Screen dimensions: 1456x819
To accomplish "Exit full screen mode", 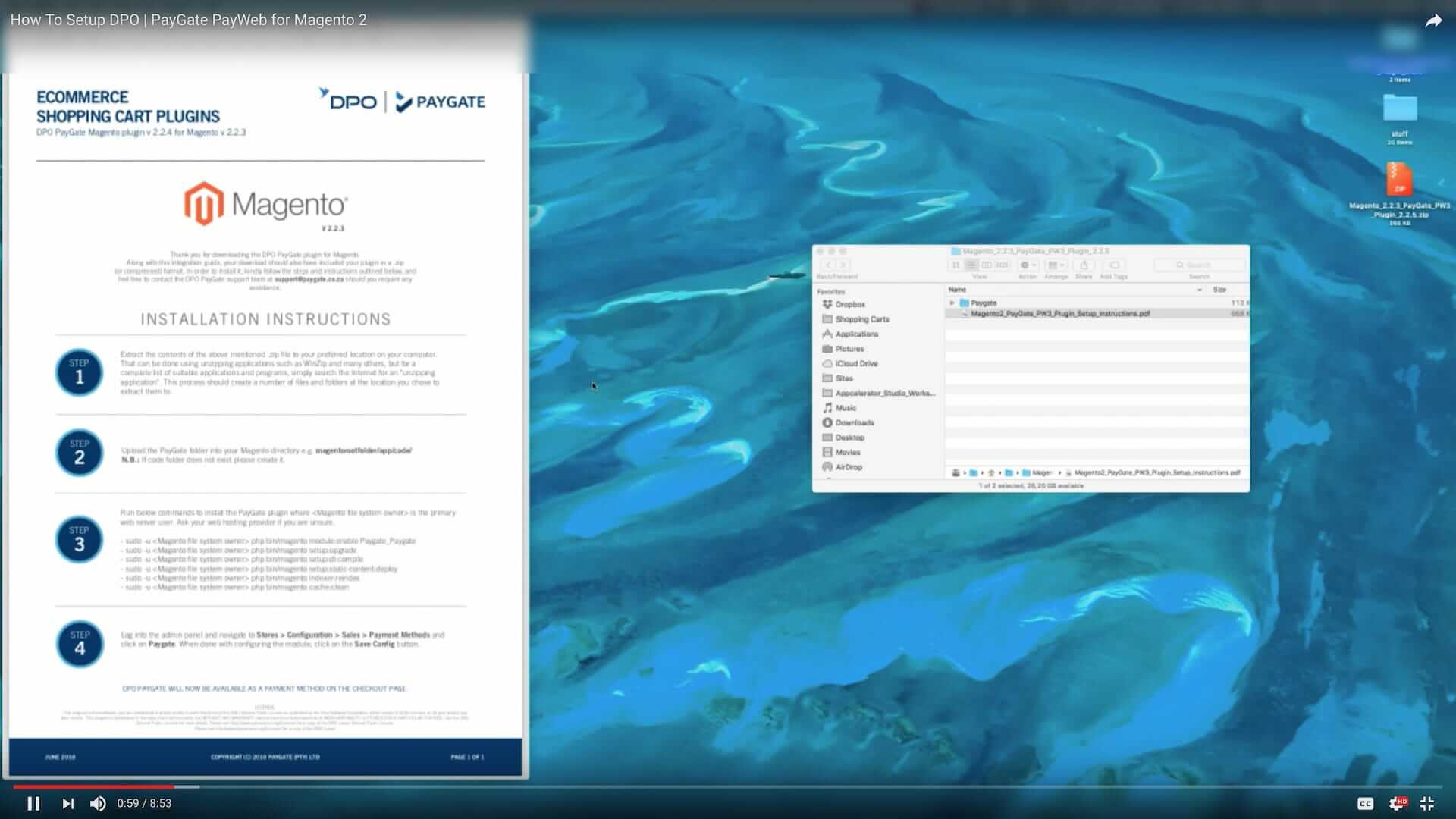I will pyautogui.click(x=1426, y=803).
